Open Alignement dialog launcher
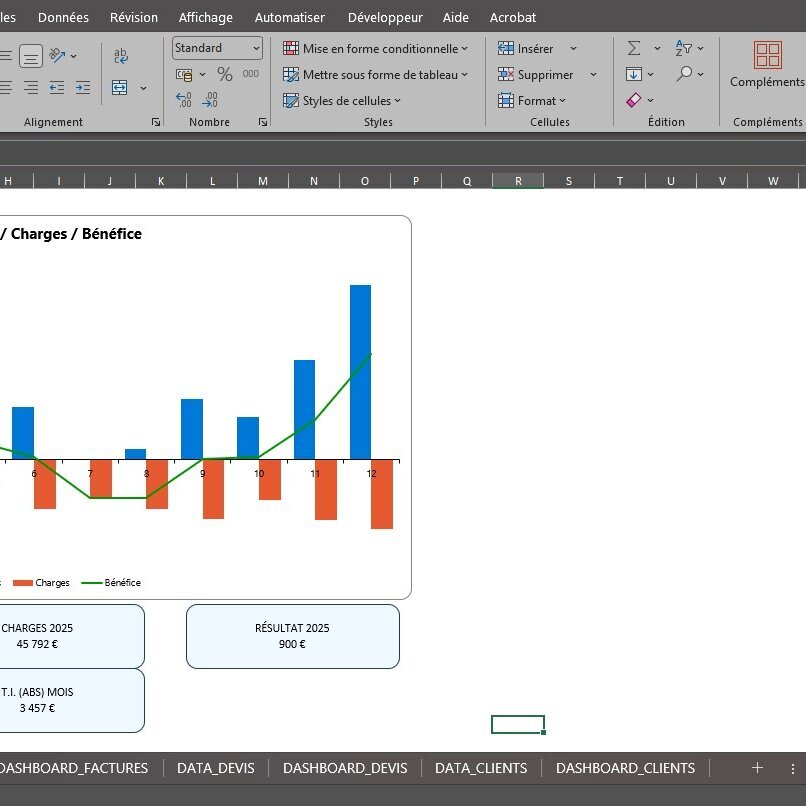Image resolution: width=806 pixels, height=806 pixels. pos(156,122)
